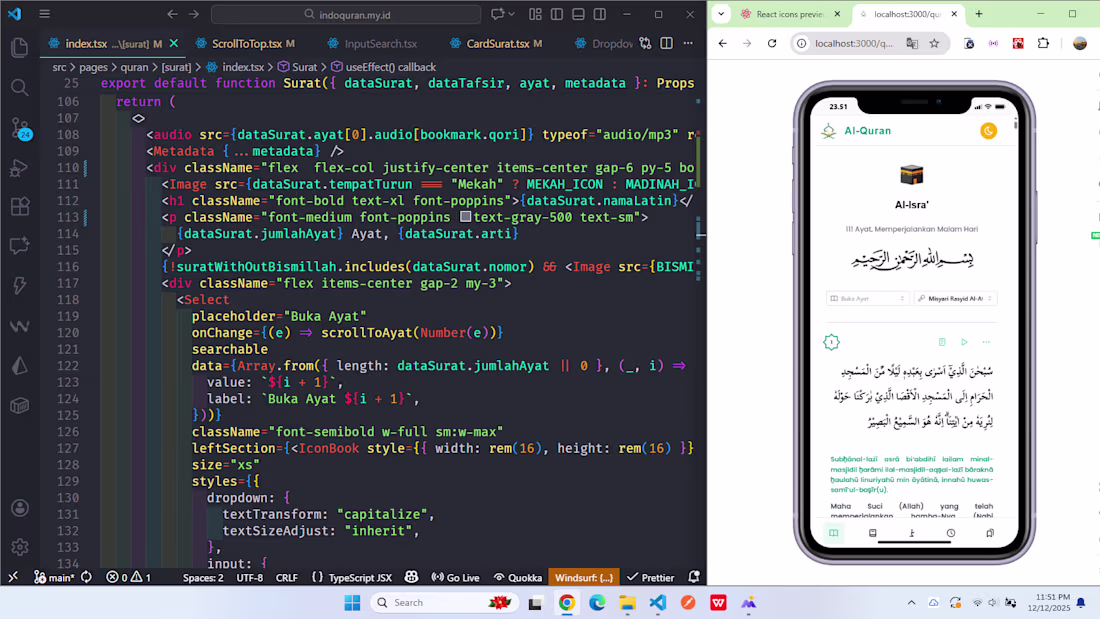Switch to the CardSurat.tsx editor tab
Image resolution: width=1100 pixels, height=619 pixels.
point(497,44)
